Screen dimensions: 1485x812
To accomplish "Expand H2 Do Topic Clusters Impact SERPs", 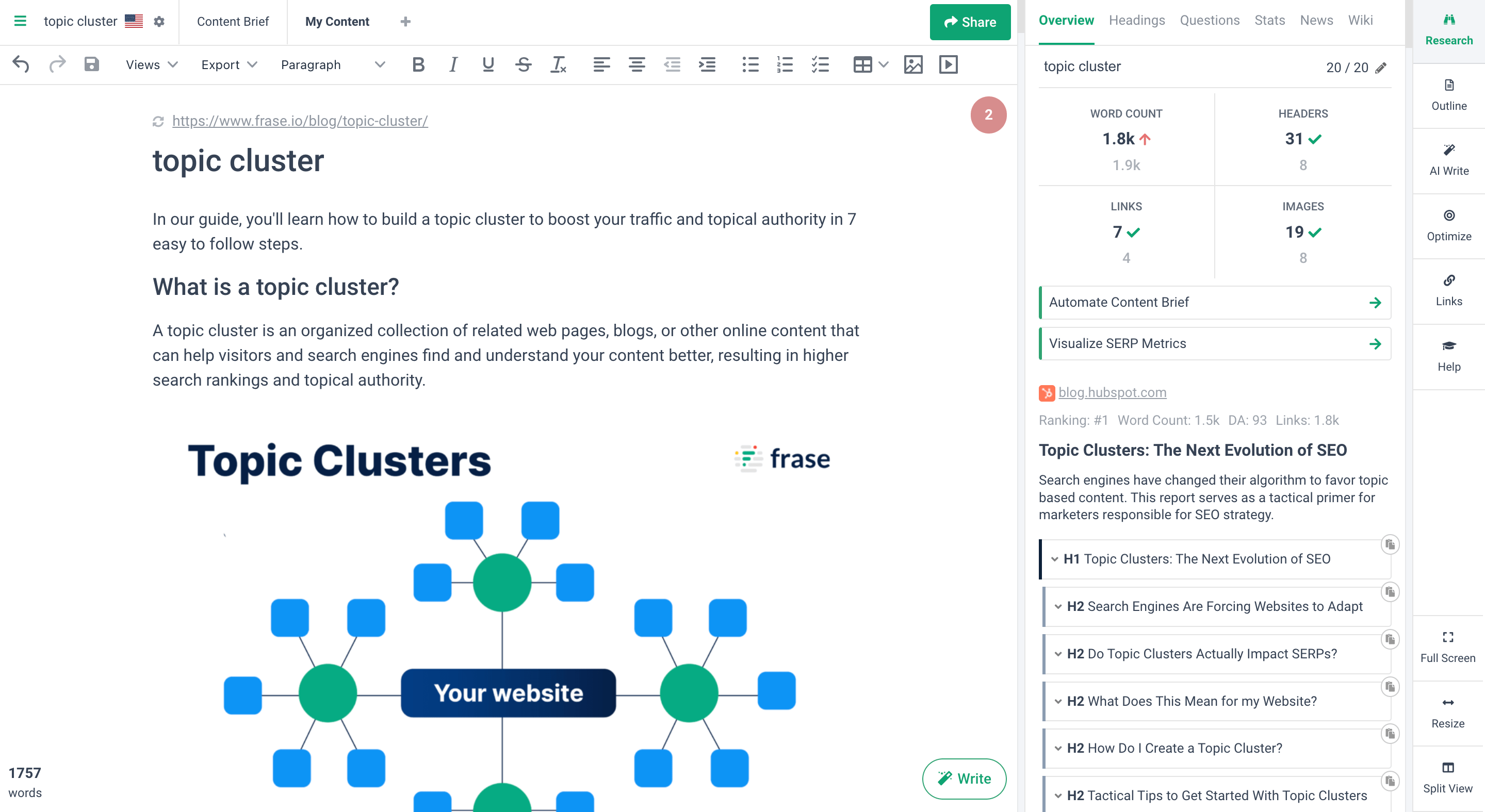I will 1059,654.
